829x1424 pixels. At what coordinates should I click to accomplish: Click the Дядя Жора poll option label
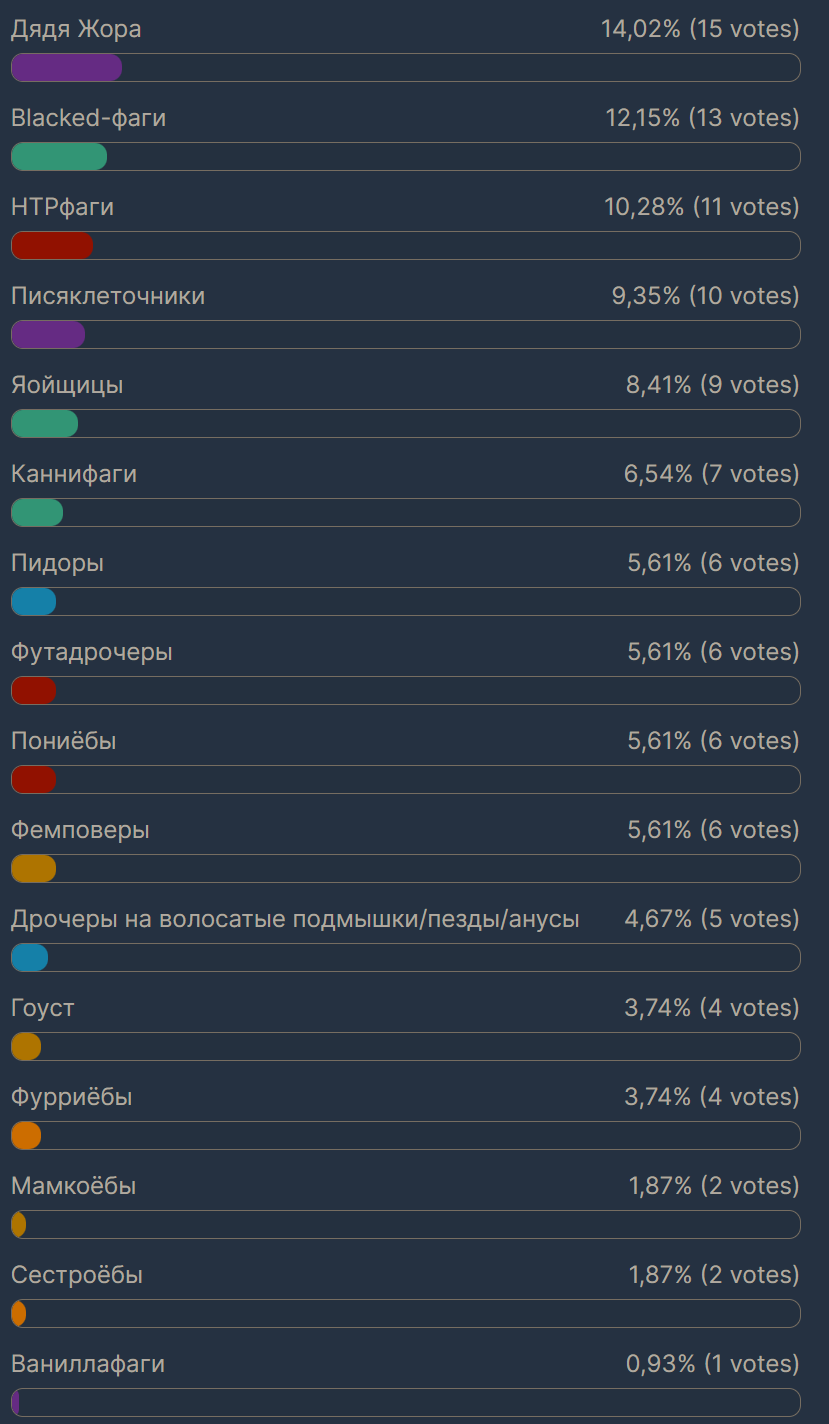(76, 30)
